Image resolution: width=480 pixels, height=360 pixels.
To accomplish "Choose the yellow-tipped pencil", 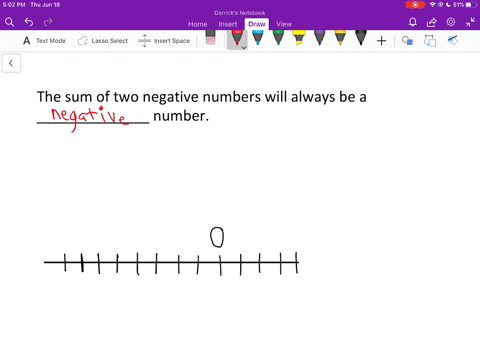I will click(340, 37).
